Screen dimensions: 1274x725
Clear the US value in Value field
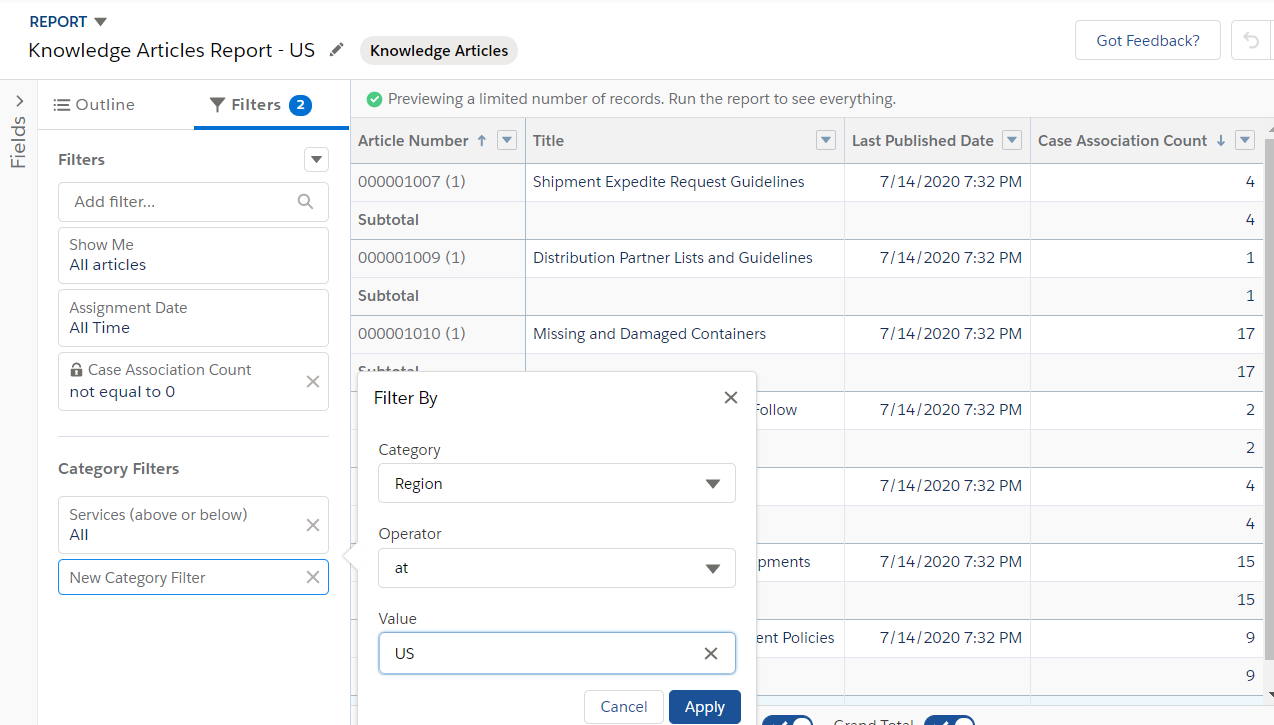click(711, 653)
